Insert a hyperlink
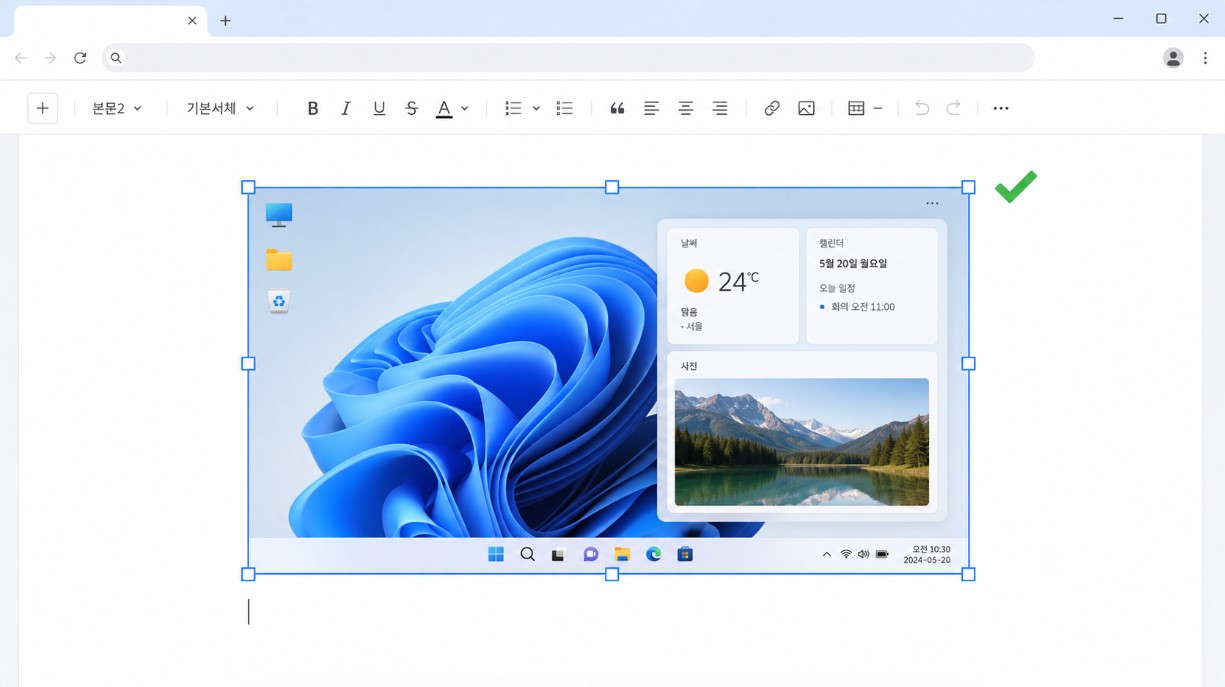The width and height of the screenshot is (1225, 687). tap(772, 108)
